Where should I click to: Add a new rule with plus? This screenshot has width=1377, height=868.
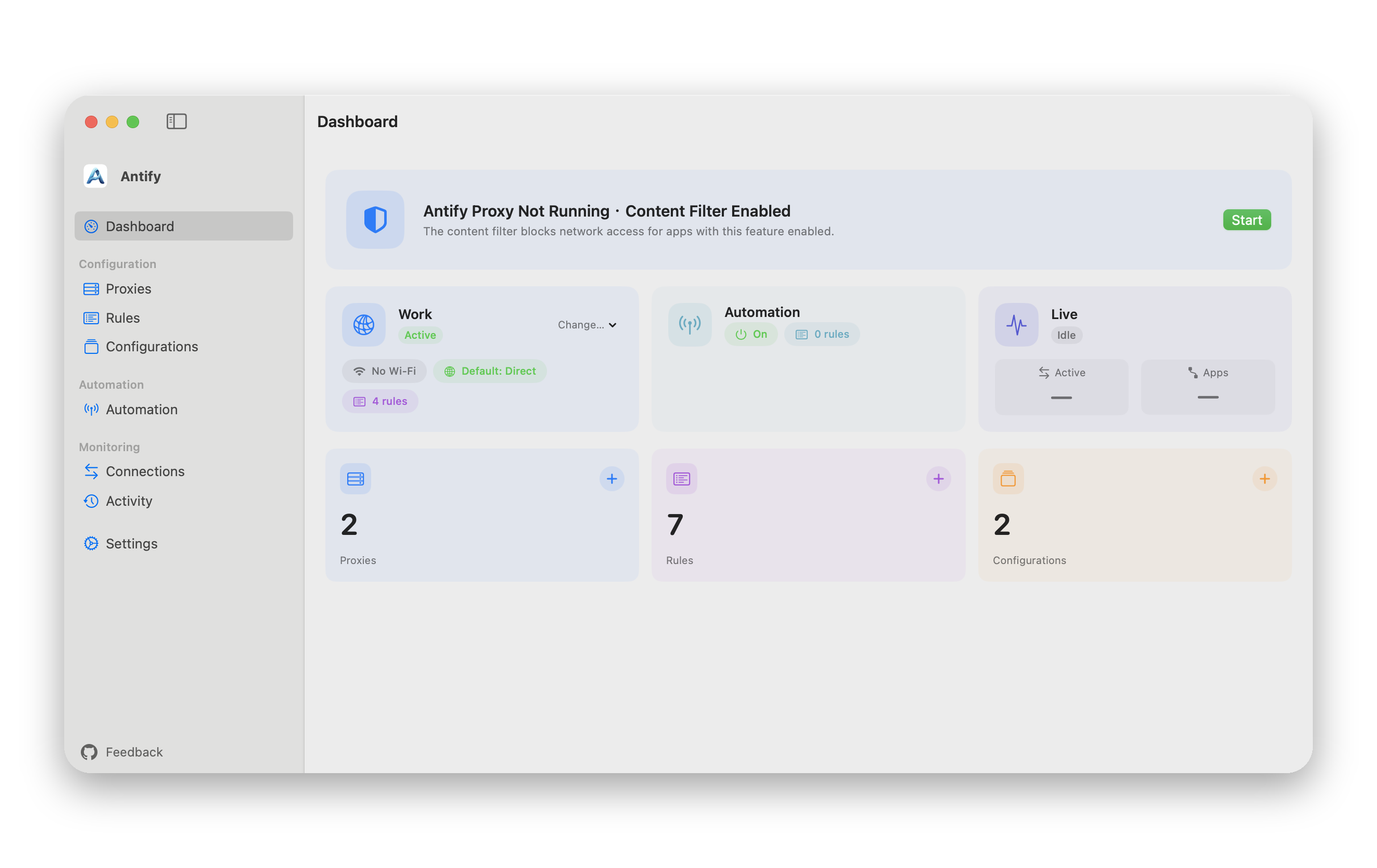(938, 479)
